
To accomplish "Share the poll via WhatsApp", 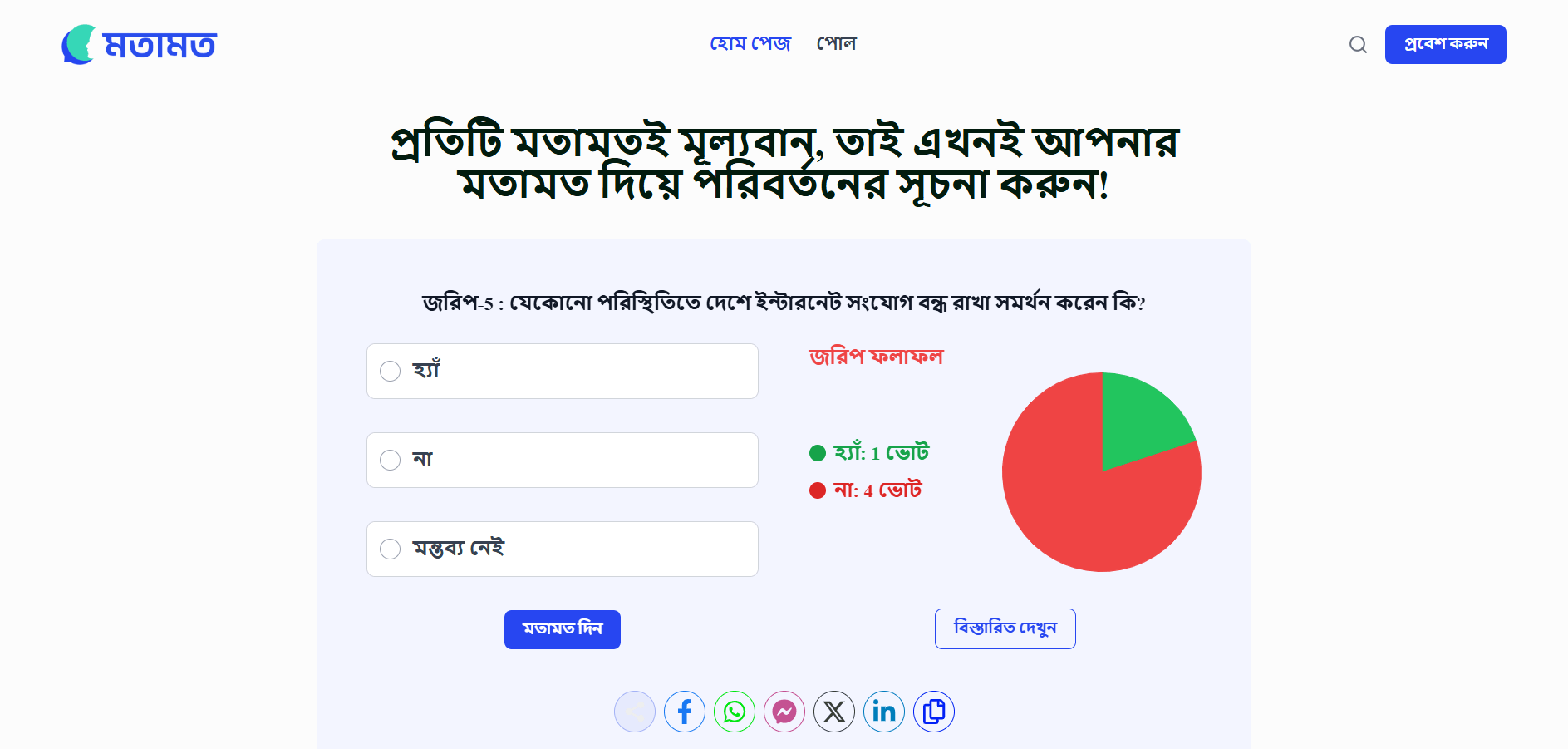I will click(735, 712).
